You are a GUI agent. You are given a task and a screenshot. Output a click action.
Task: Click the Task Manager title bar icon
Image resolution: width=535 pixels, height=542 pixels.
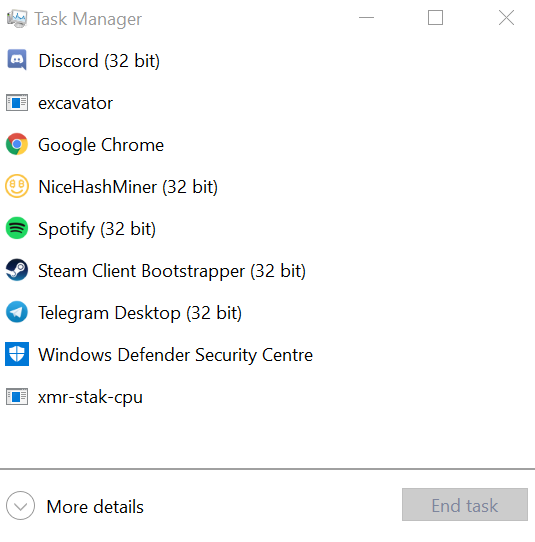point(17,19)
